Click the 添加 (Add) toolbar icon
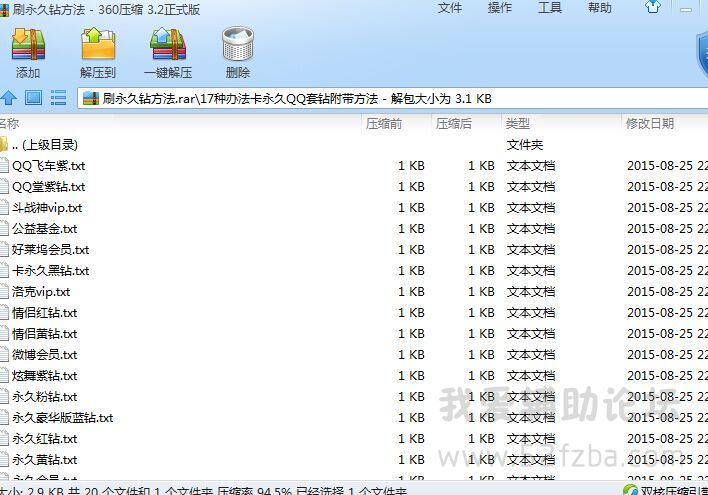This screenshot has height=495, width=708. click(28, 44)
